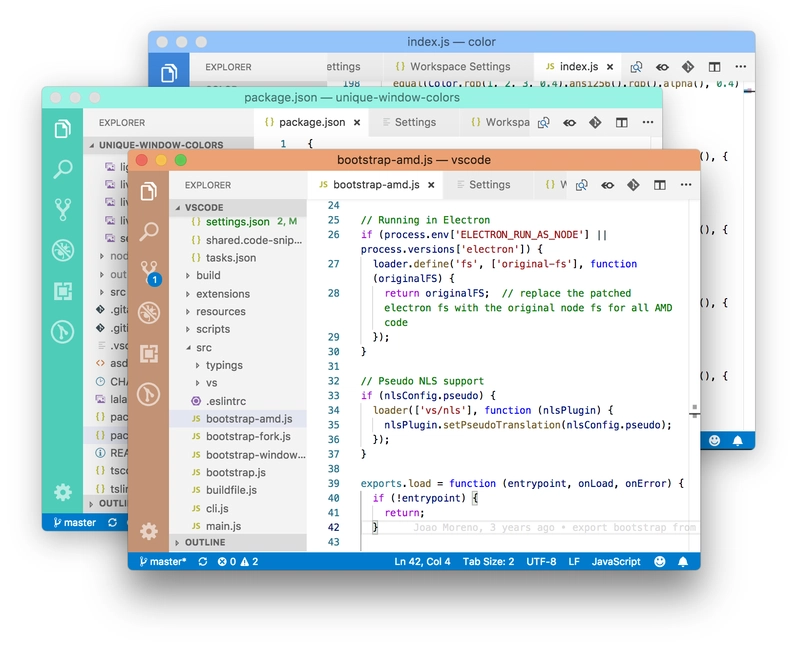Click synchronize changes icon next to master*
This screenshot has width=800, height=647.
point(203,562)
